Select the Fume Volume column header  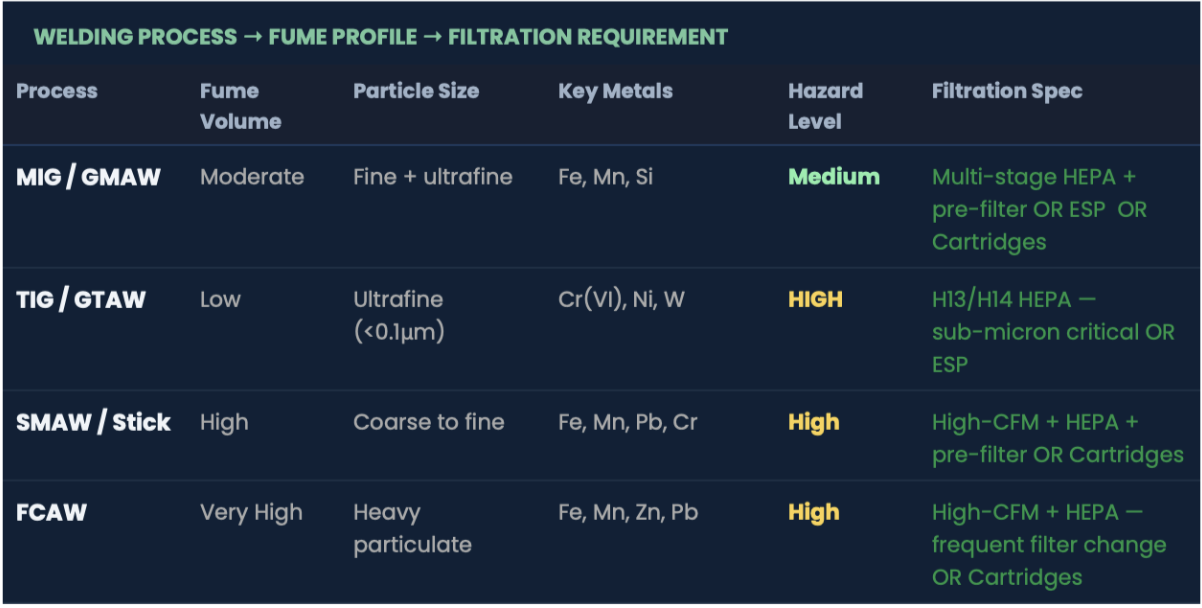[x=240, y=106]
